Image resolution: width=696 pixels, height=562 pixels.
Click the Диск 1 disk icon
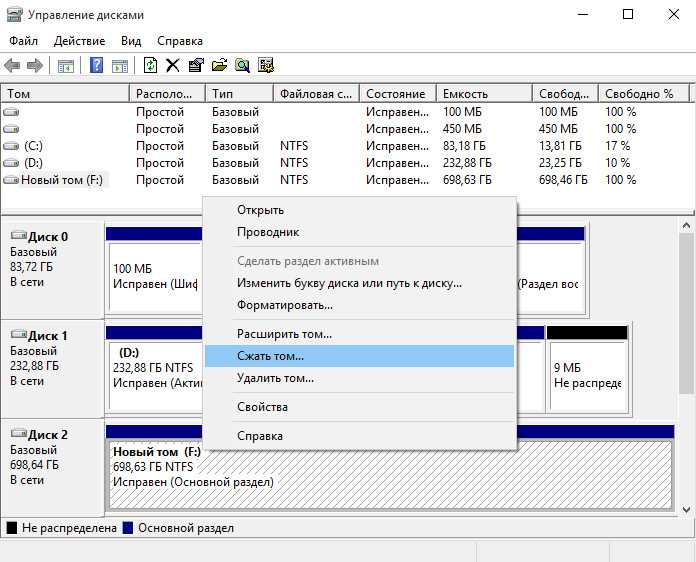click(19, 334)
